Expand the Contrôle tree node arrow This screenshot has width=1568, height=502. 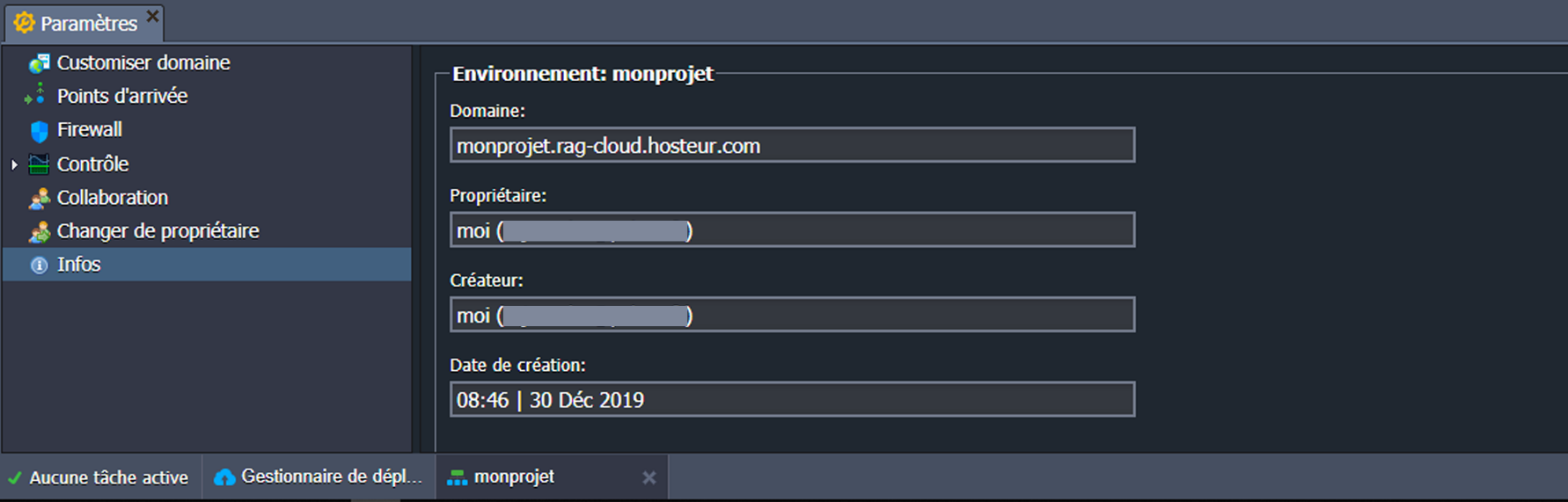(x=14, y=164)
